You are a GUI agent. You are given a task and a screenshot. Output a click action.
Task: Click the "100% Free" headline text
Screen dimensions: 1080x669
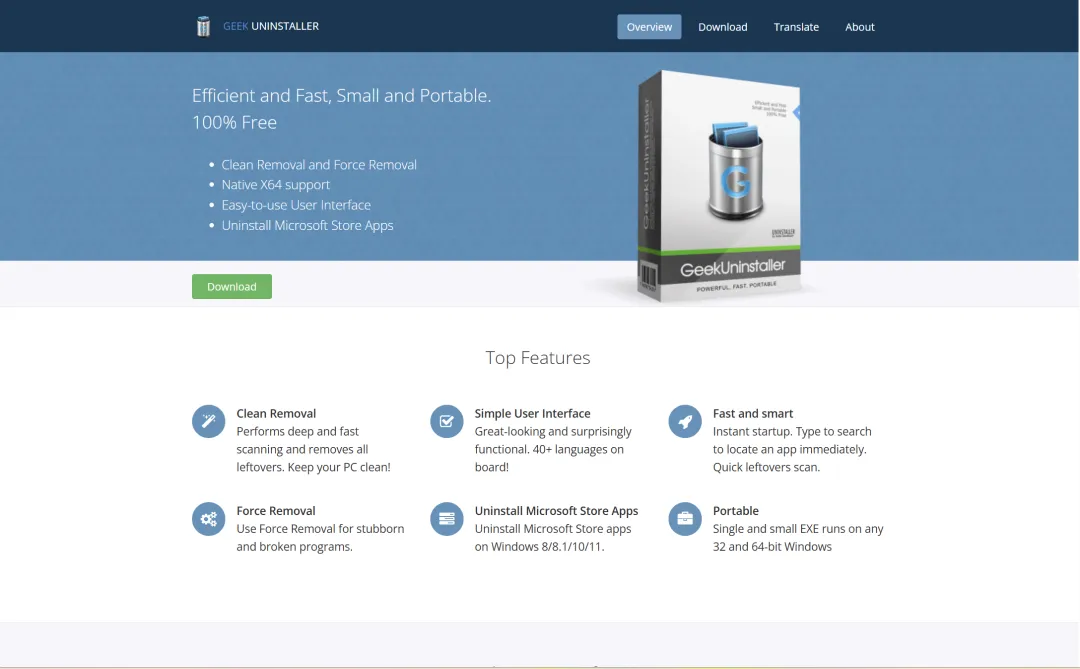(x=234, y=122)
